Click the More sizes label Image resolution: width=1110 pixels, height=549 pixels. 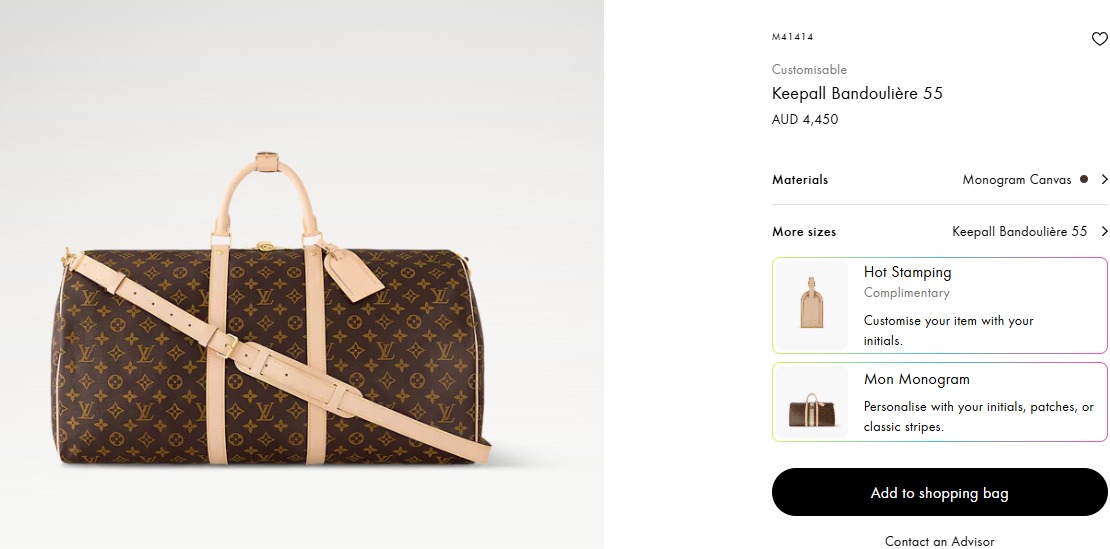coord(804,232)
